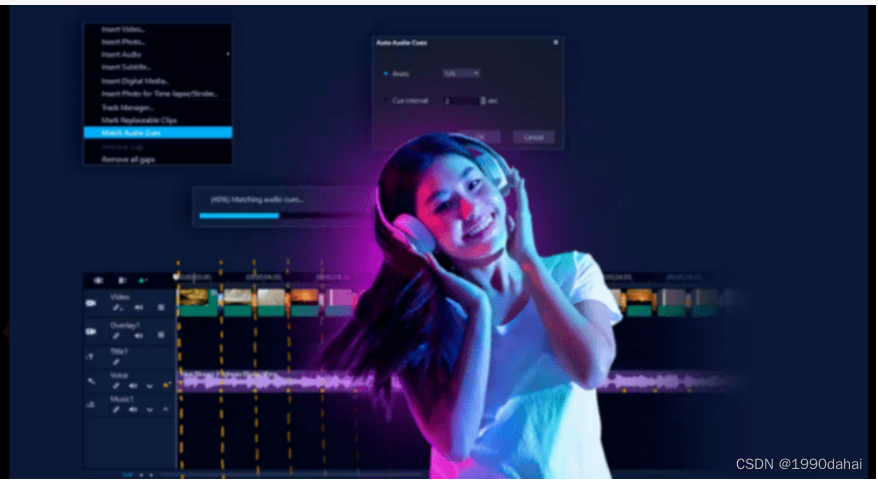Select highlighted Match Audio Cues entry

tap(158, 133)
